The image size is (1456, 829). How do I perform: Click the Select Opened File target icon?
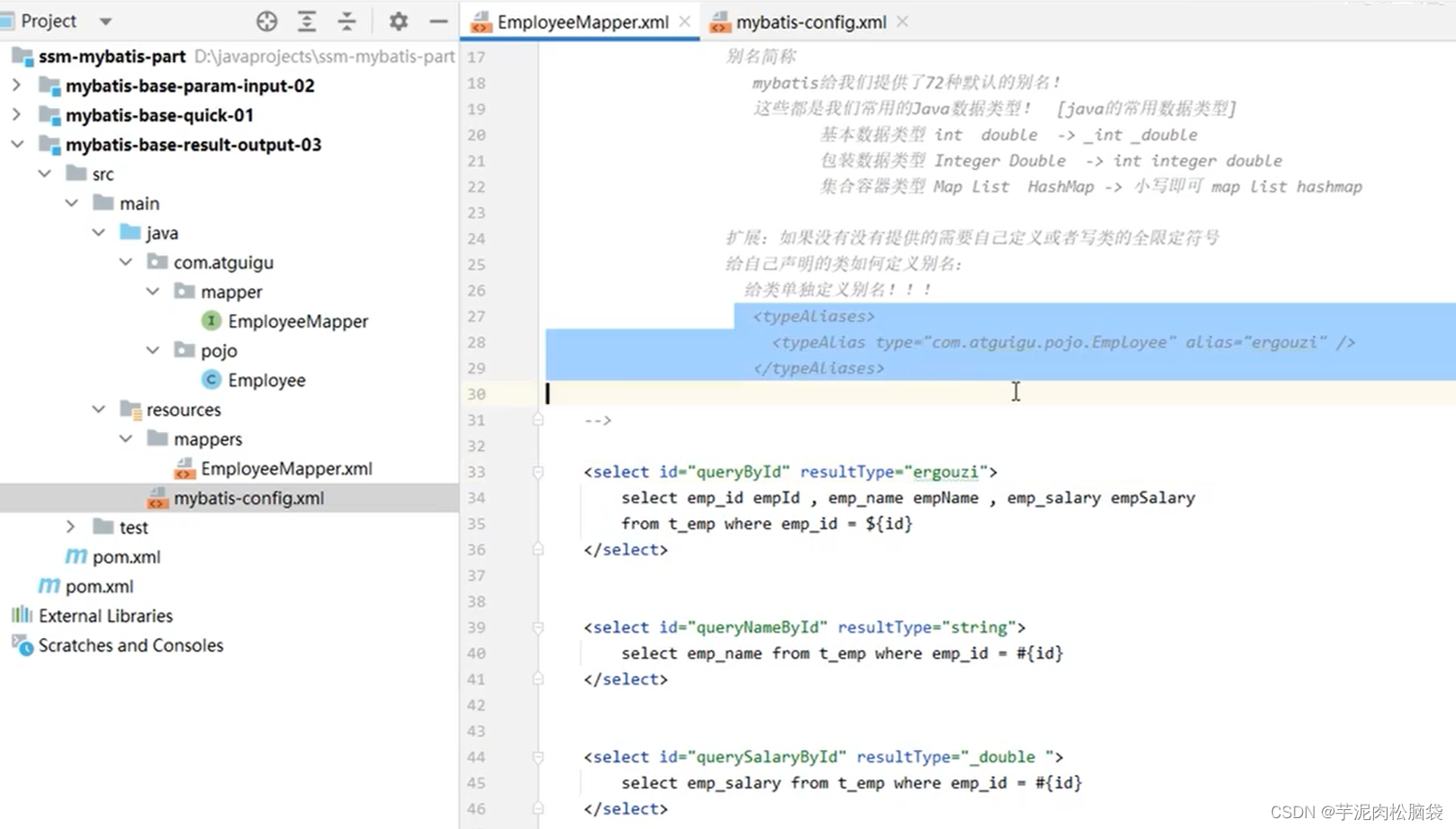267,21
